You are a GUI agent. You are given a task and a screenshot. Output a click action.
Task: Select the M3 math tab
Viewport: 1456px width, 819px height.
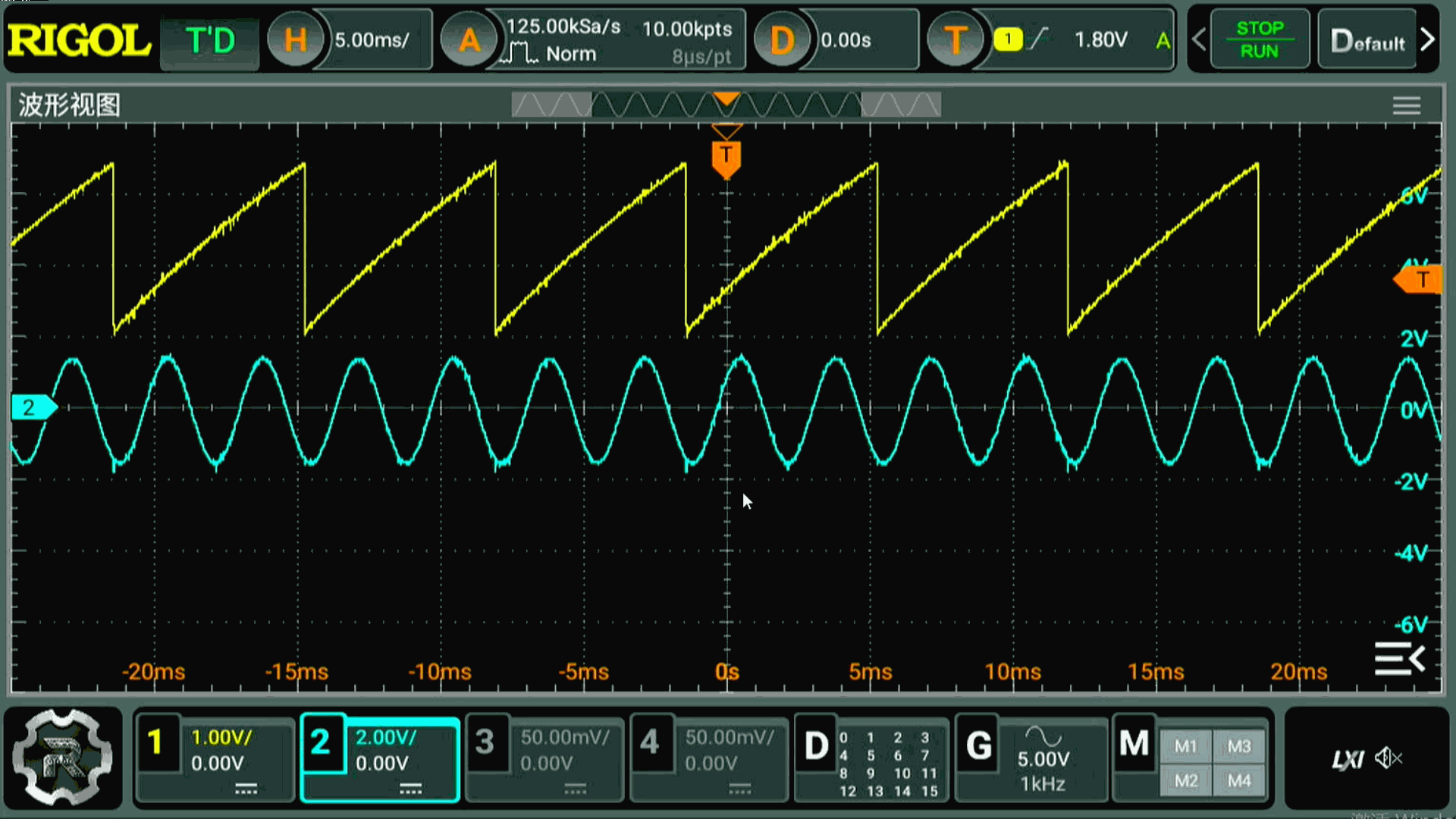1239,746
